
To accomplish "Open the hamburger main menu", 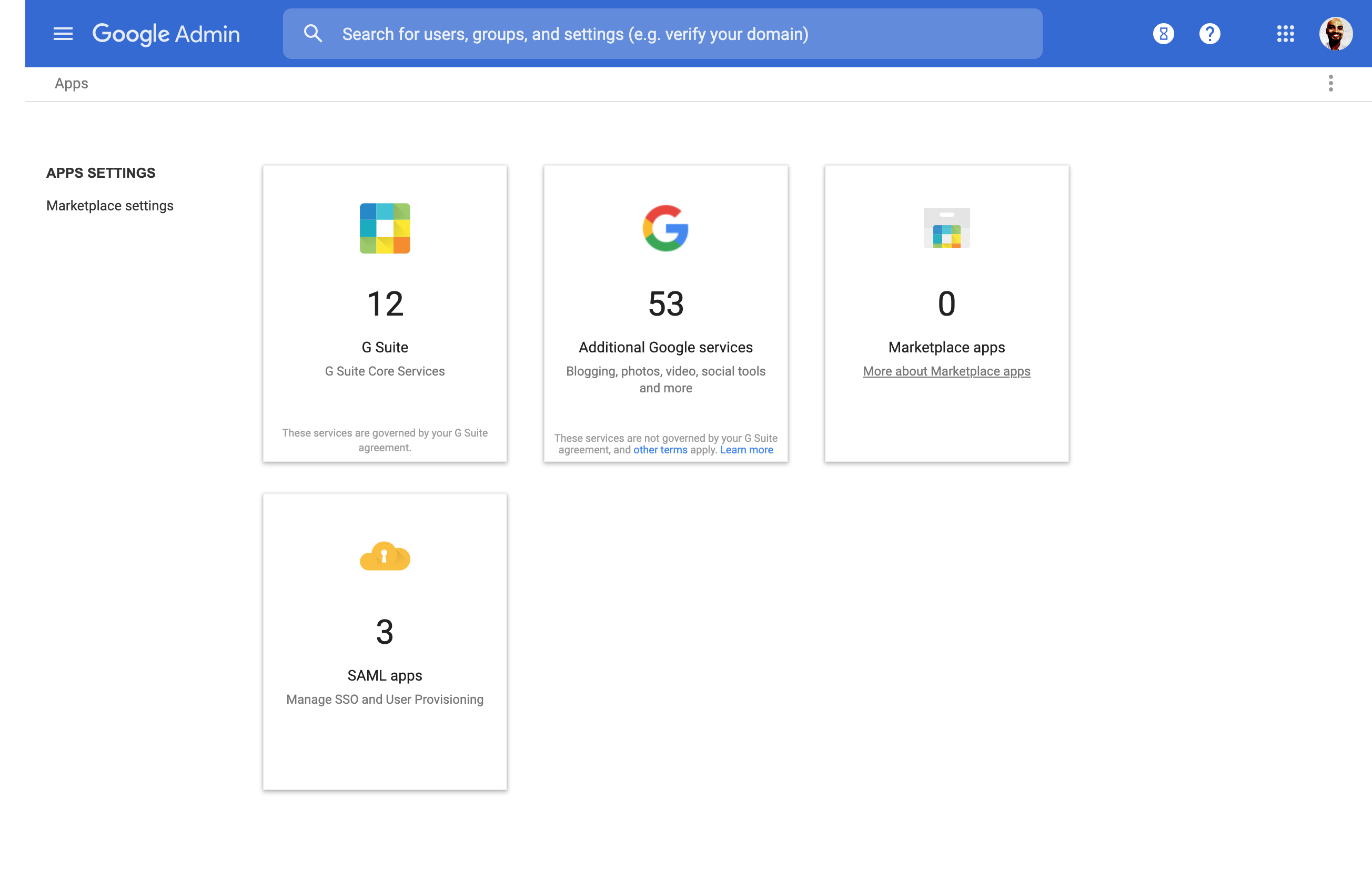I will coord(63,34).
